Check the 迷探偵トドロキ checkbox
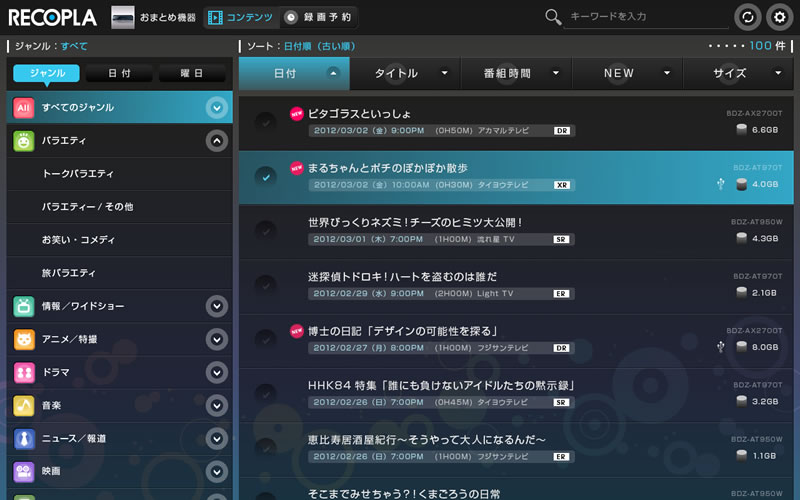Viewport: 800px width, 500px height. coord(266,286)
